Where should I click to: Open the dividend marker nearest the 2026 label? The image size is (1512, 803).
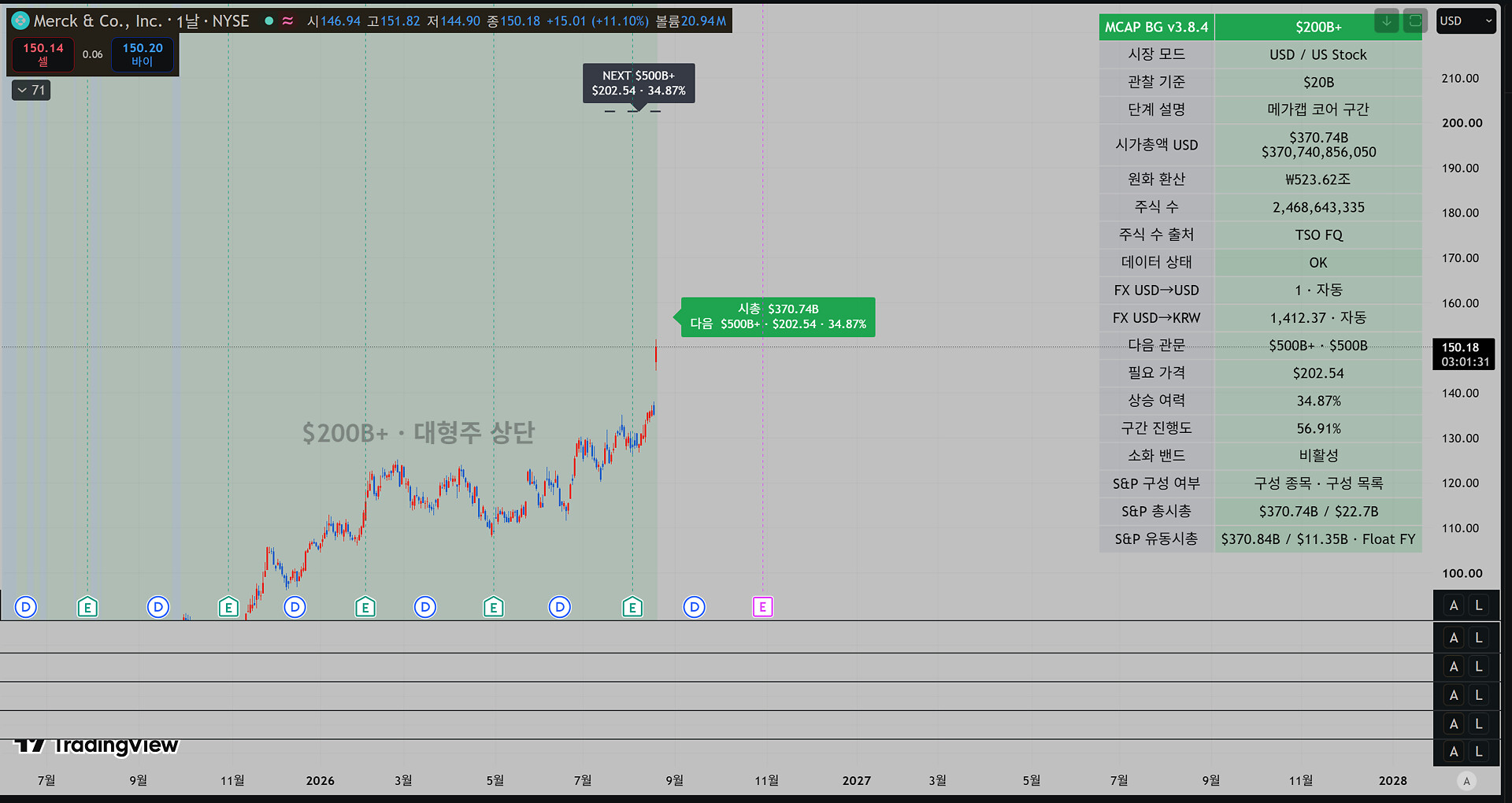tap(295, 607)
